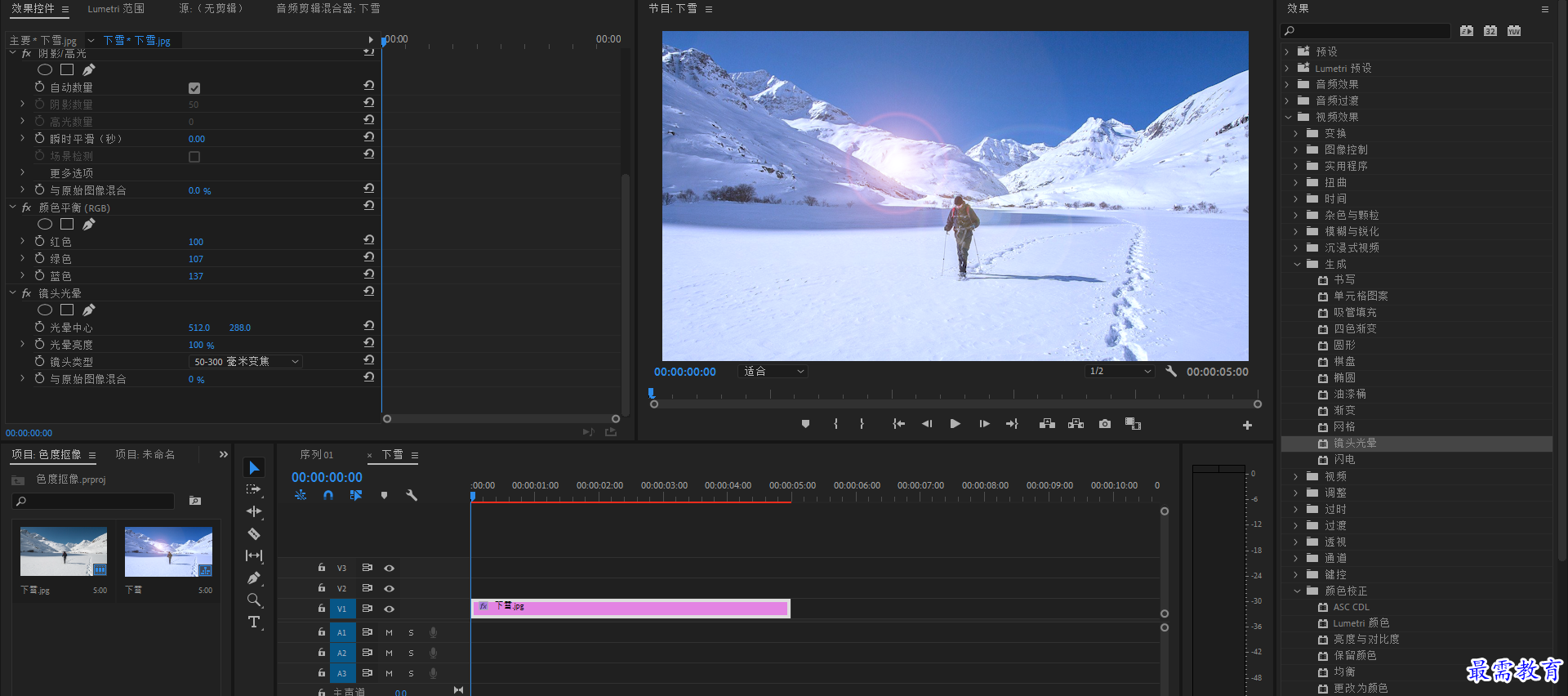Toggle lock on track V1
This screenshot has height=696, width=1568.
pyautogui.click(x=322, y=609)
